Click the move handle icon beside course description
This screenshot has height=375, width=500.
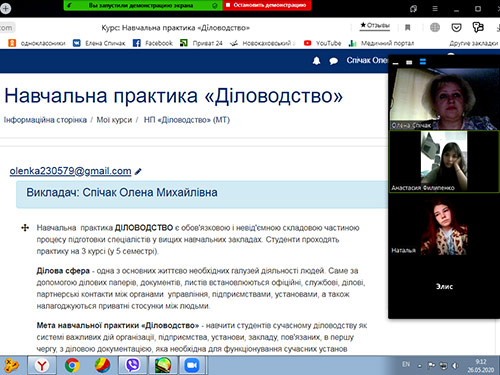tap(25, 228)
